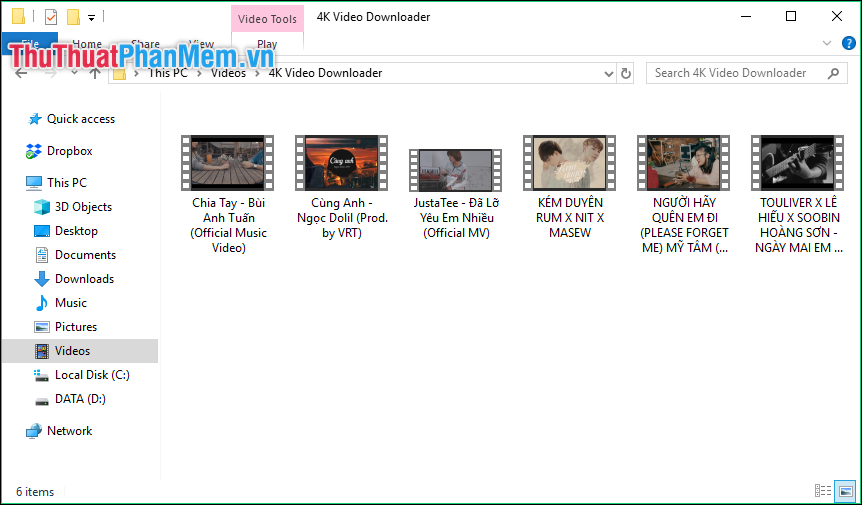The image size is (862, 505).
Task: Switch to large thumbnails view icon
Action: (846, 490)
